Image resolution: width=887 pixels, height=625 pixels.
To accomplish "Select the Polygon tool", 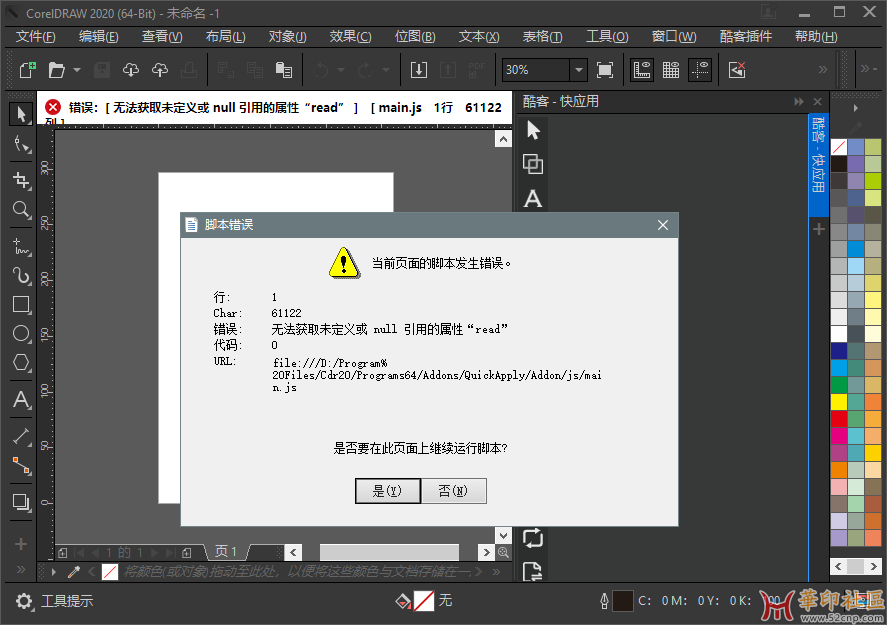I will [21, 363].
